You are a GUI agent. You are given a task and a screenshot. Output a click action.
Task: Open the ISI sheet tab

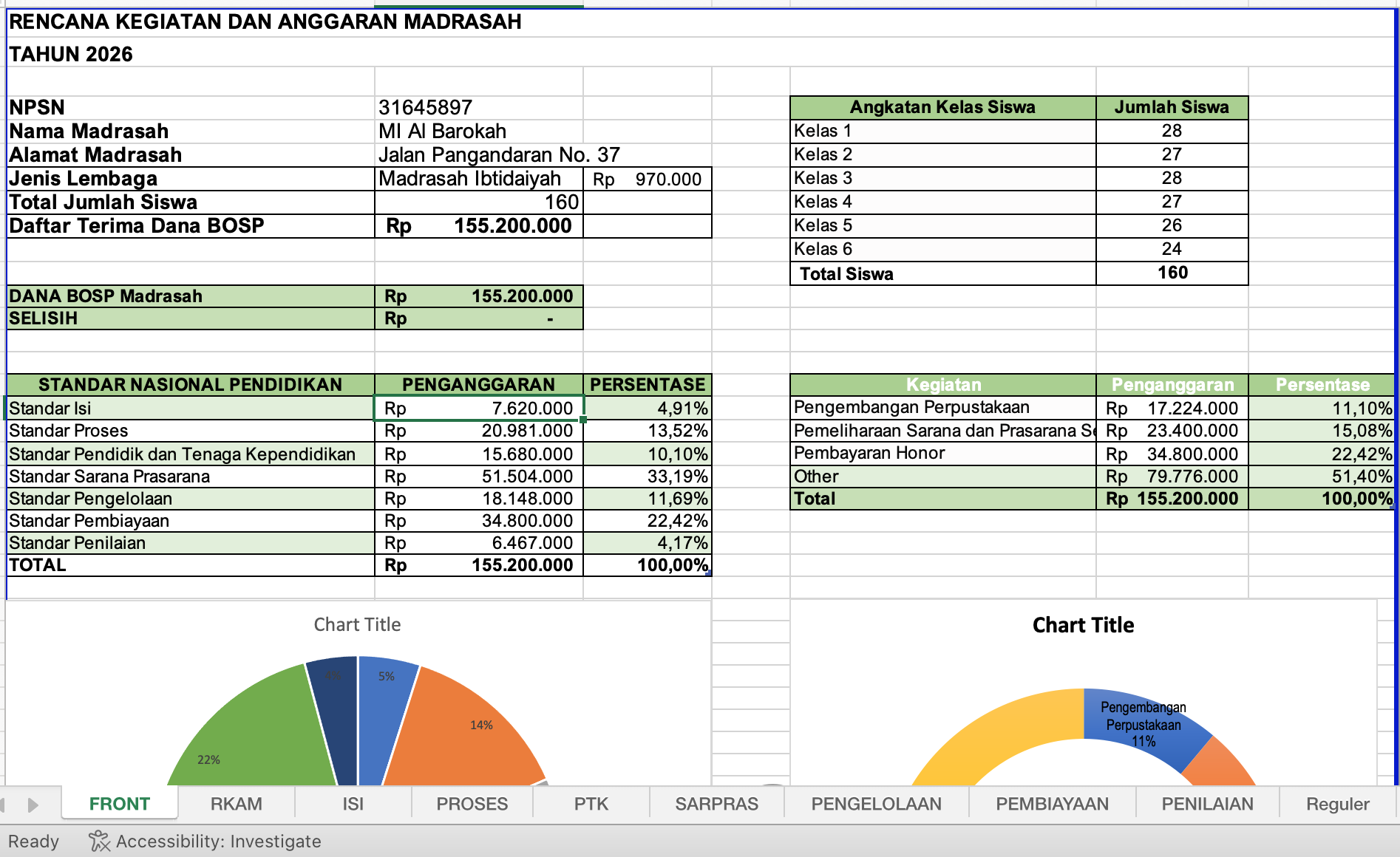pyautogui.click(x=353, y=804)
